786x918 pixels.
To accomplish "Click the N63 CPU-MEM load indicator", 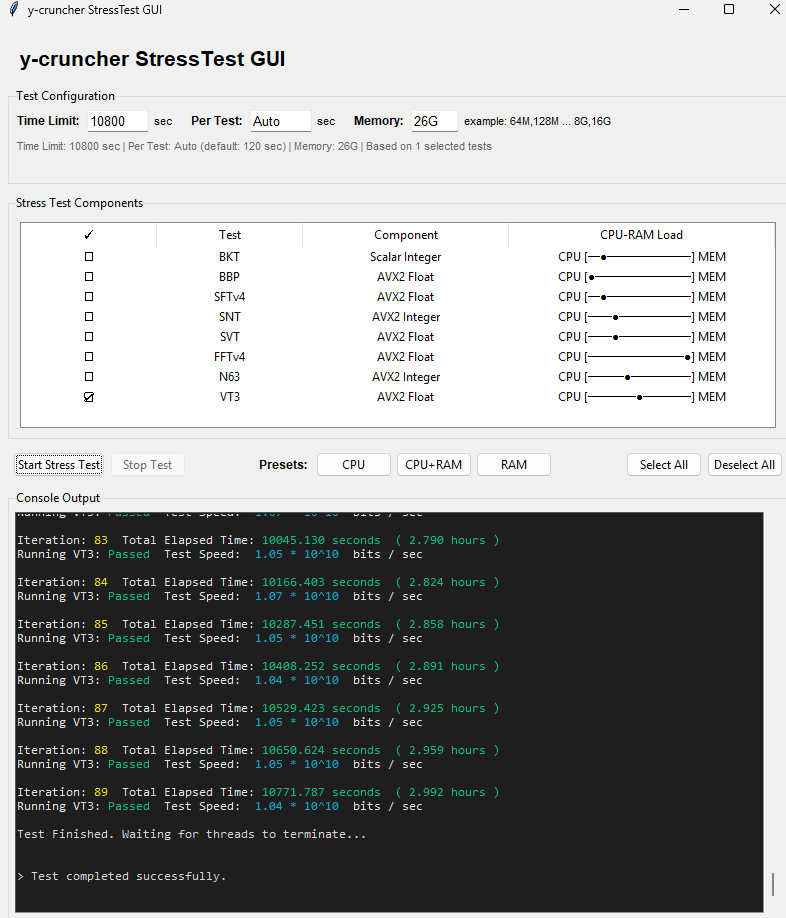I will tap(641, 376).
